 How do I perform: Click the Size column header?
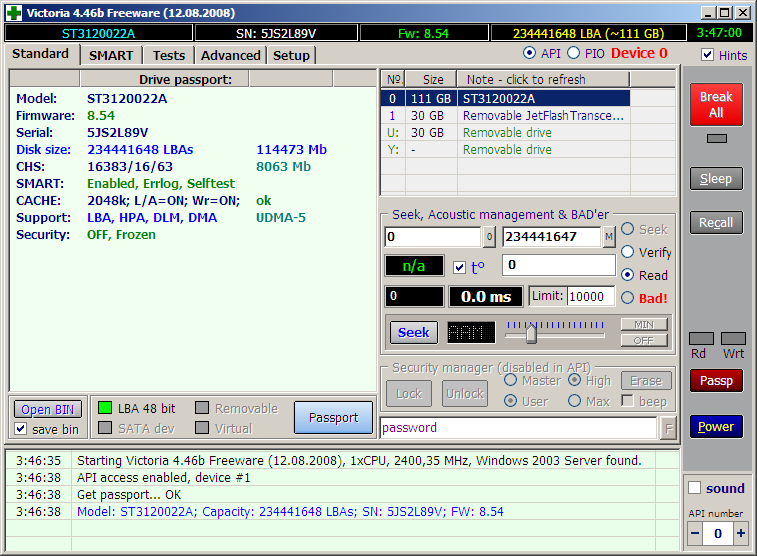(x=432, y=79)
